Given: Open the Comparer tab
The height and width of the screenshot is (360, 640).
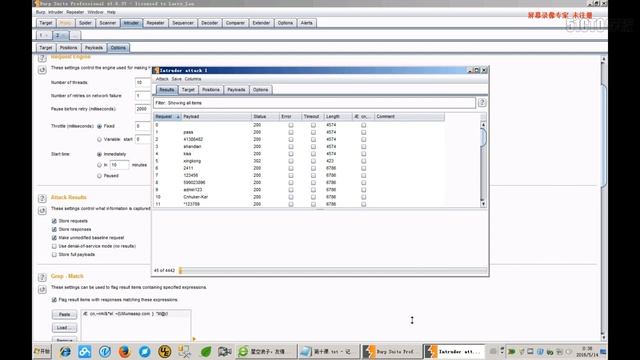Looking at the screenshot, I should tap(235, 23).
